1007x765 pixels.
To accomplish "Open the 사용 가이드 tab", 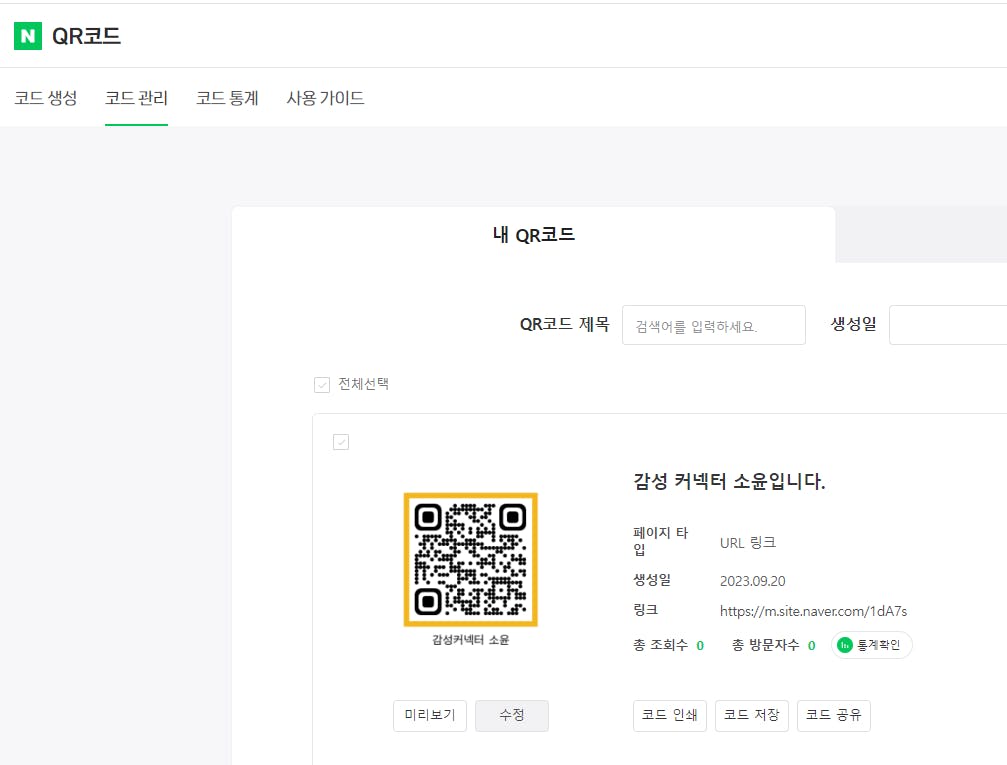I will tap(325, 98).
